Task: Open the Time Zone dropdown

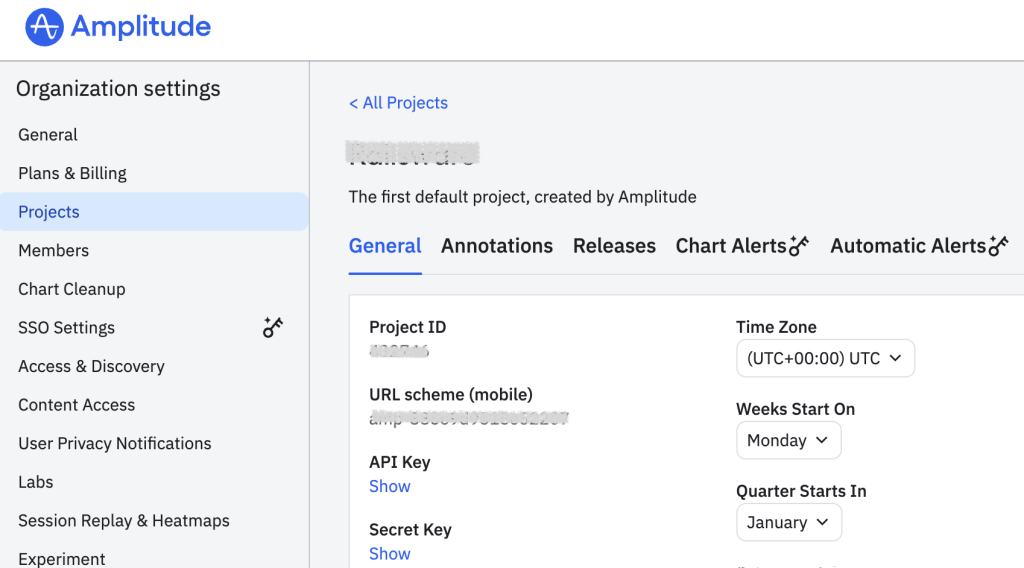Action: click(x=825, y=358)
